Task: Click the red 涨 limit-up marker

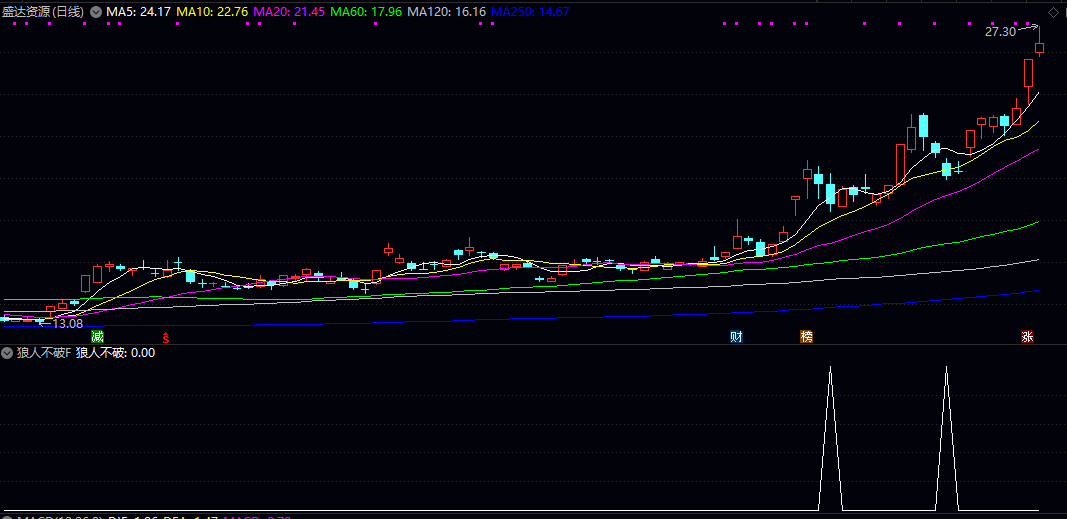Action: [x=1027, y=337]
